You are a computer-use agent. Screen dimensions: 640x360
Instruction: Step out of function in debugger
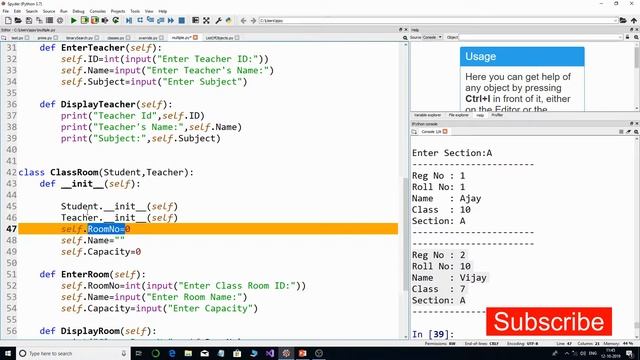click(x=160, y=20)
